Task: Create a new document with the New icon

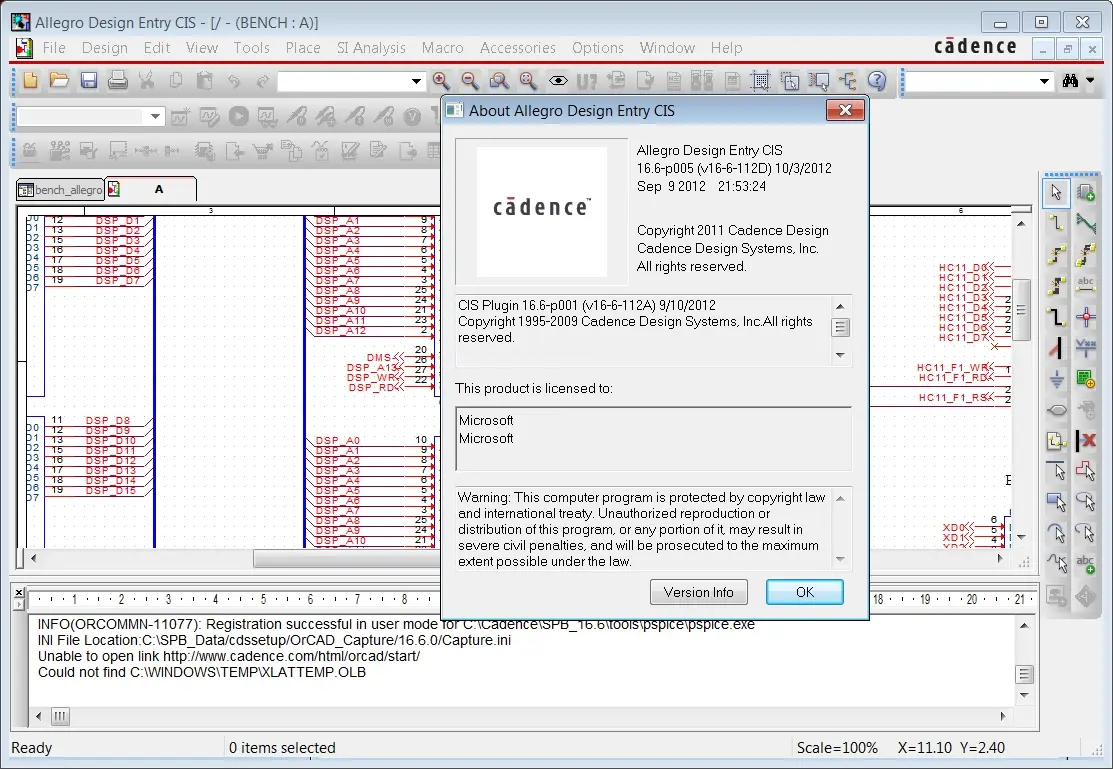Action: [31, 81]
